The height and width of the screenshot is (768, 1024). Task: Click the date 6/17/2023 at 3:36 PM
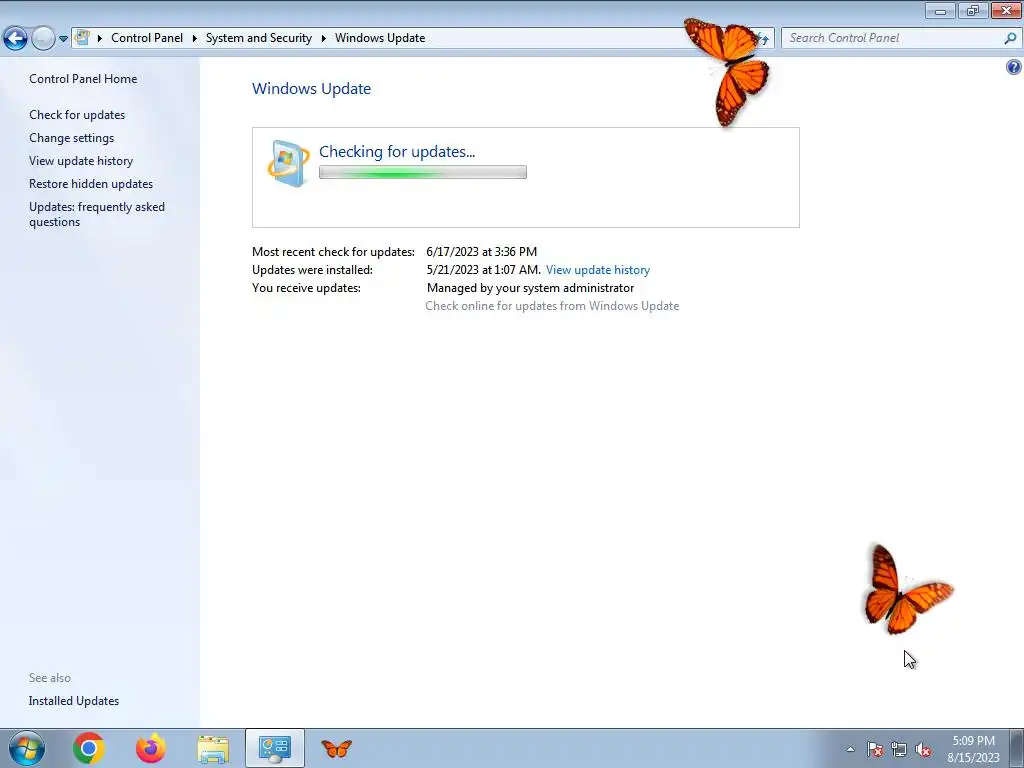481,251
